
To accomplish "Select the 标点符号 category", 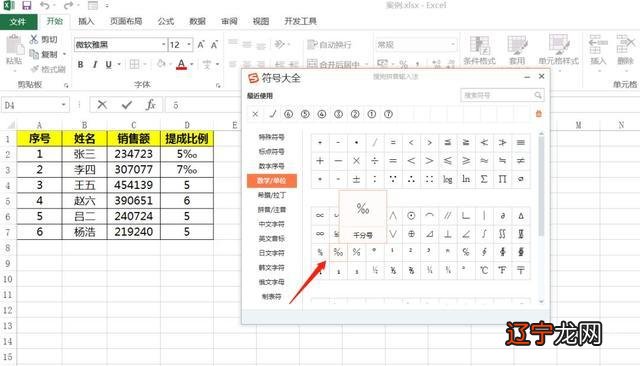I will coord(271,151).
